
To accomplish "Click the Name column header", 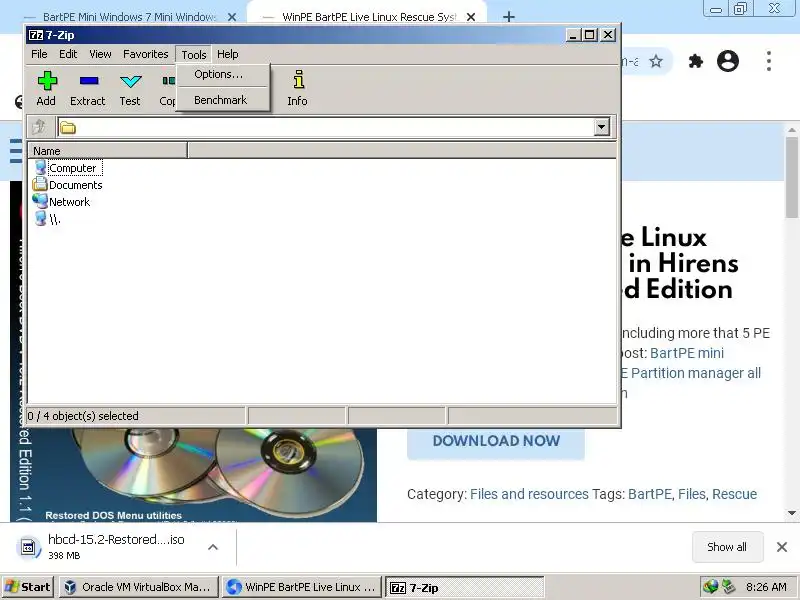I will coord(108,151).
